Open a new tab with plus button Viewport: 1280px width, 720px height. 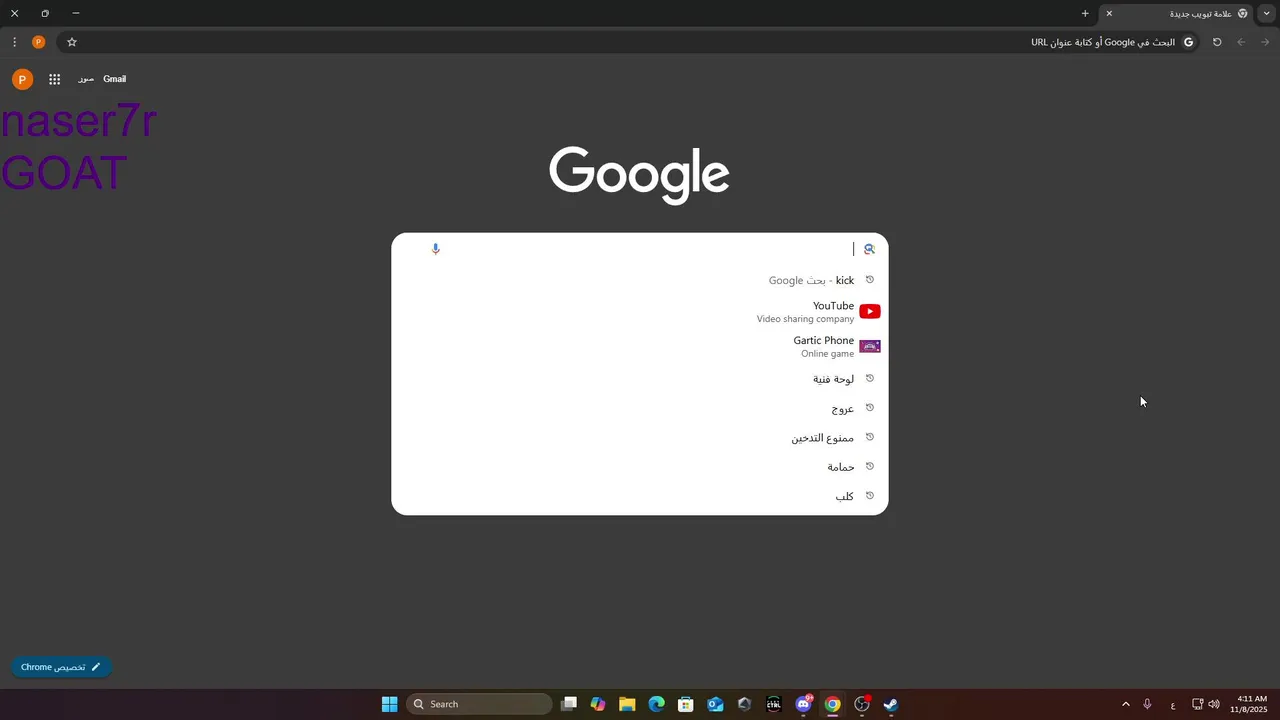pos(1085,13)
